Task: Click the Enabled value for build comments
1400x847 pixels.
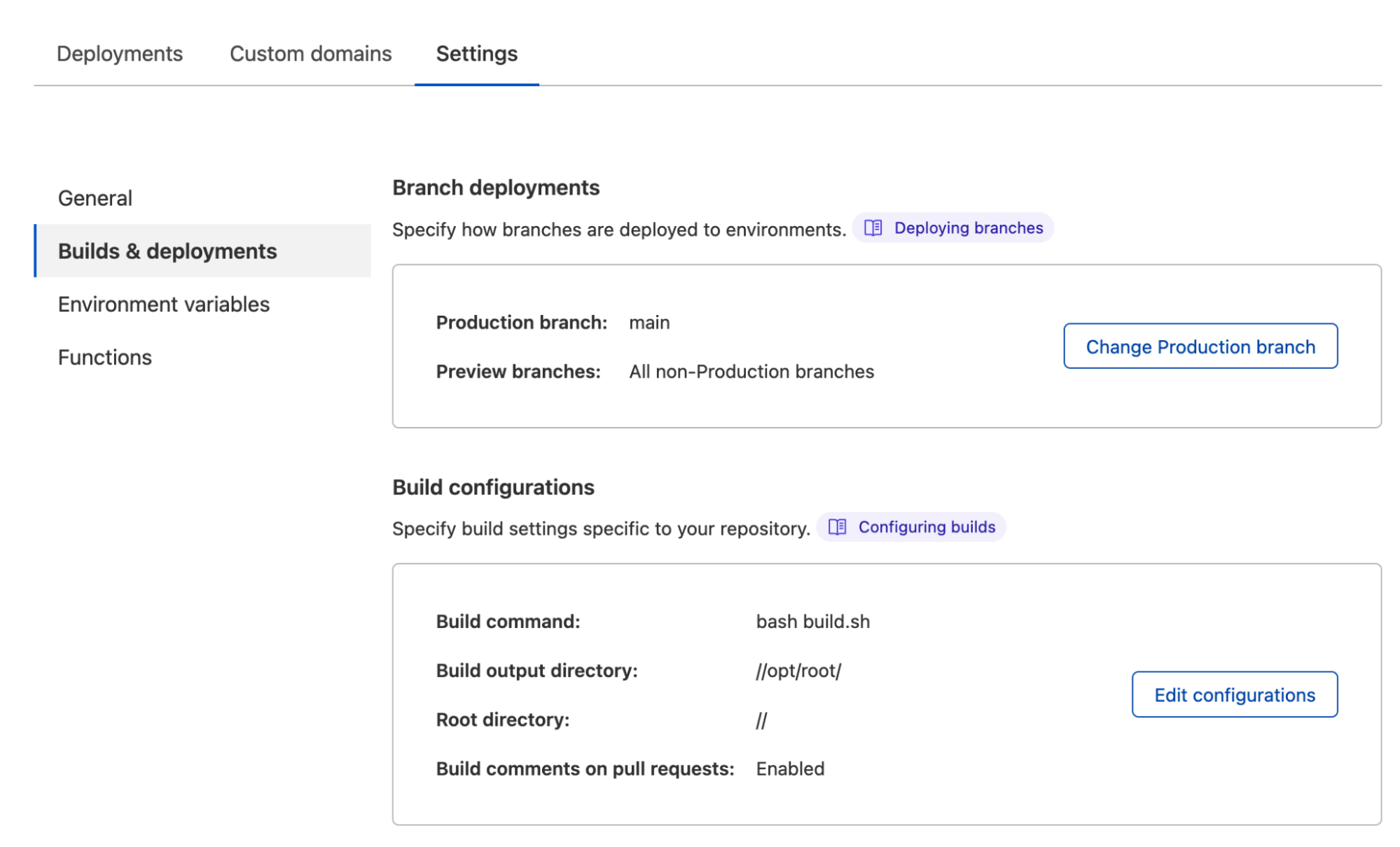Action: point(790,768)
